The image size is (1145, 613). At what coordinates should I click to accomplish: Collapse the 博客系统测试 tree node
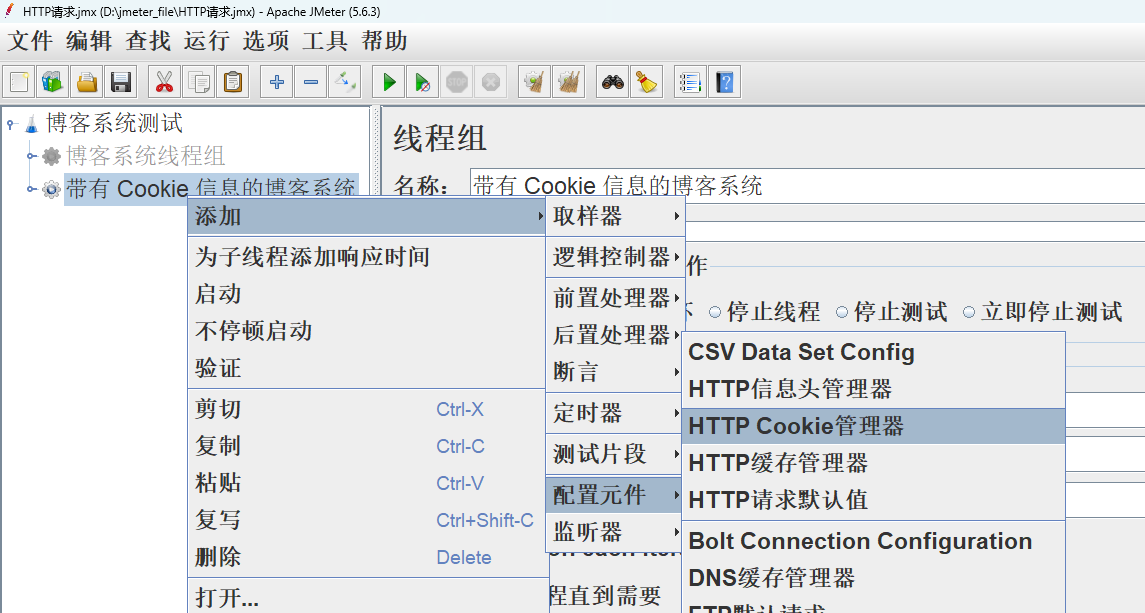11,124
